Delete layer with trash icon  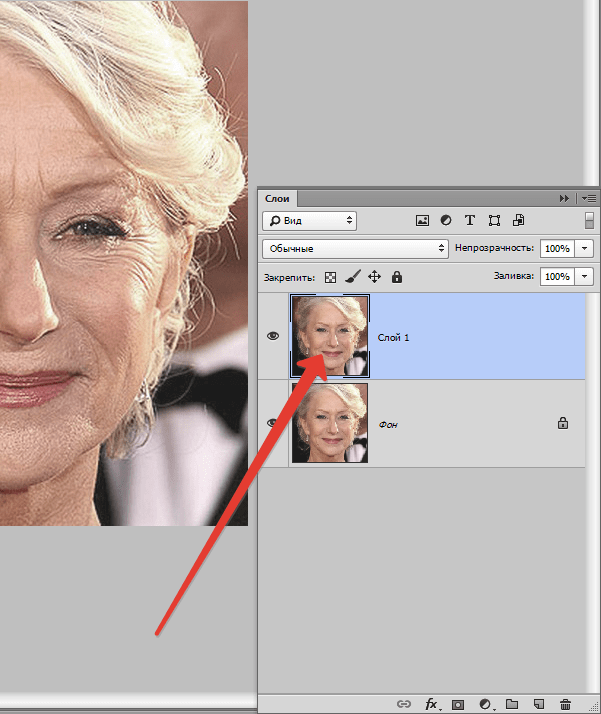coord(565,704)
